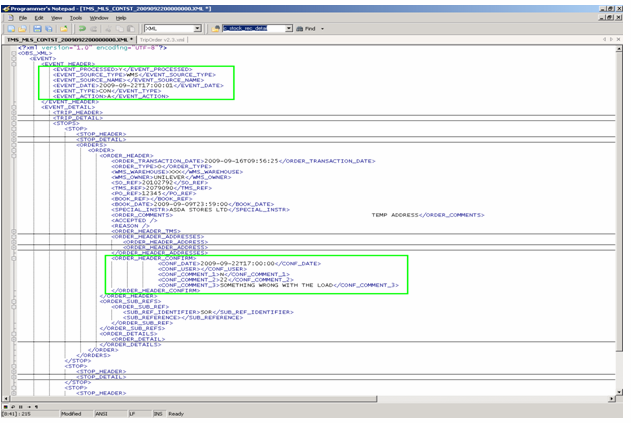Image resolution: width=631 pixels, height=423 pixels.
Task: Click the binoculars Find button
Action: [306, 29]
